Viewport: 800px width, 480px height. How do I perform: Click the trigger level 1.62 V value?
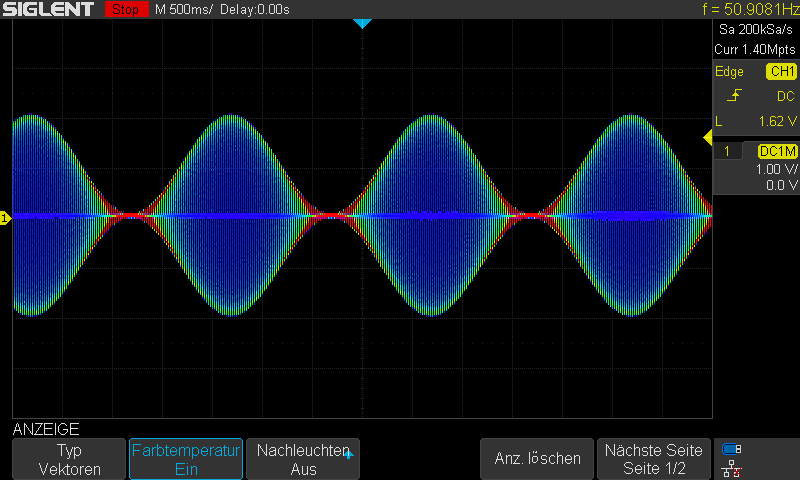click(778, 121)
